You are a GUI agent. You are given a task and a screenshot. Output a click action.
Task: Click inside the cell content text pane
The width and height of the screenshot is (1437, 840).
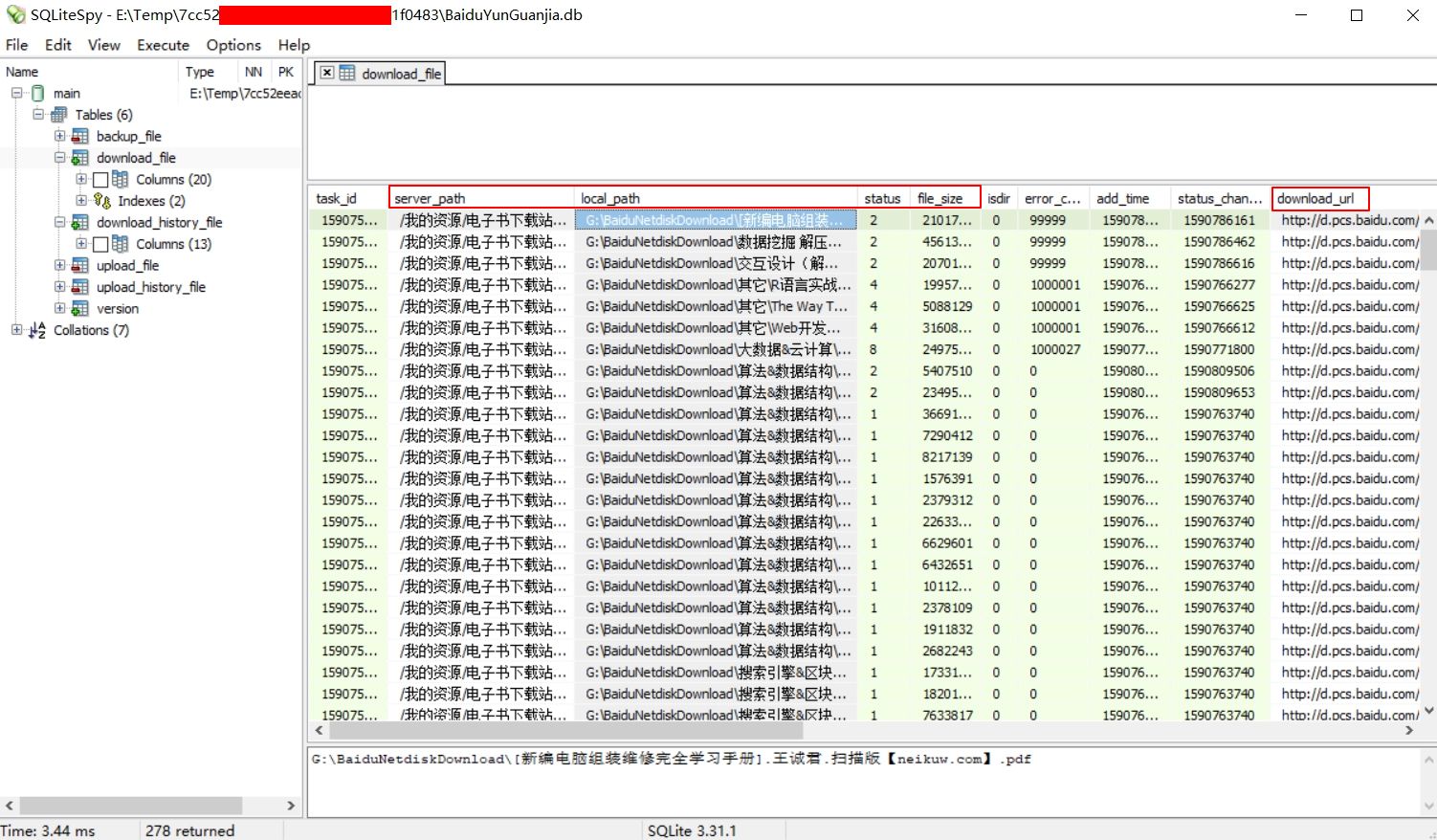[x=862, y=781]
